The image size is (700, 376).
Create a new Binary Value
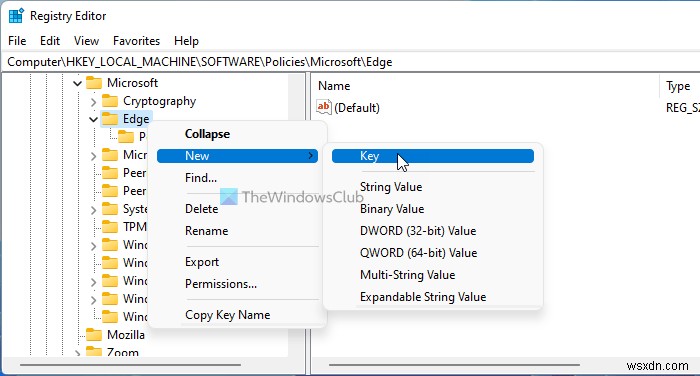(x=392, y=209)
